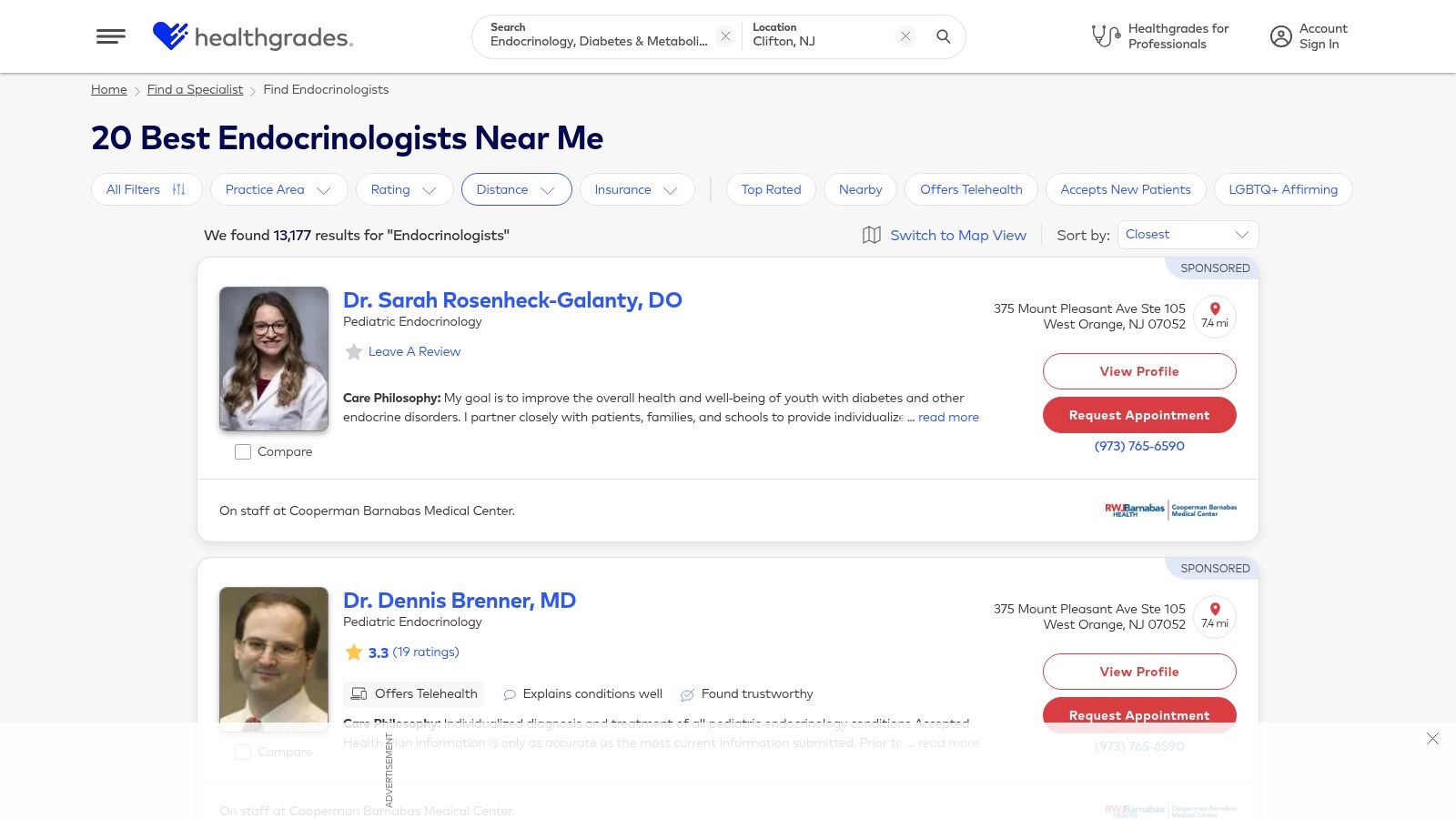The width and height of the screenshot is (1456, 819).
Task: Open the hamburger navigation menu
Action: tap(111, 36)
